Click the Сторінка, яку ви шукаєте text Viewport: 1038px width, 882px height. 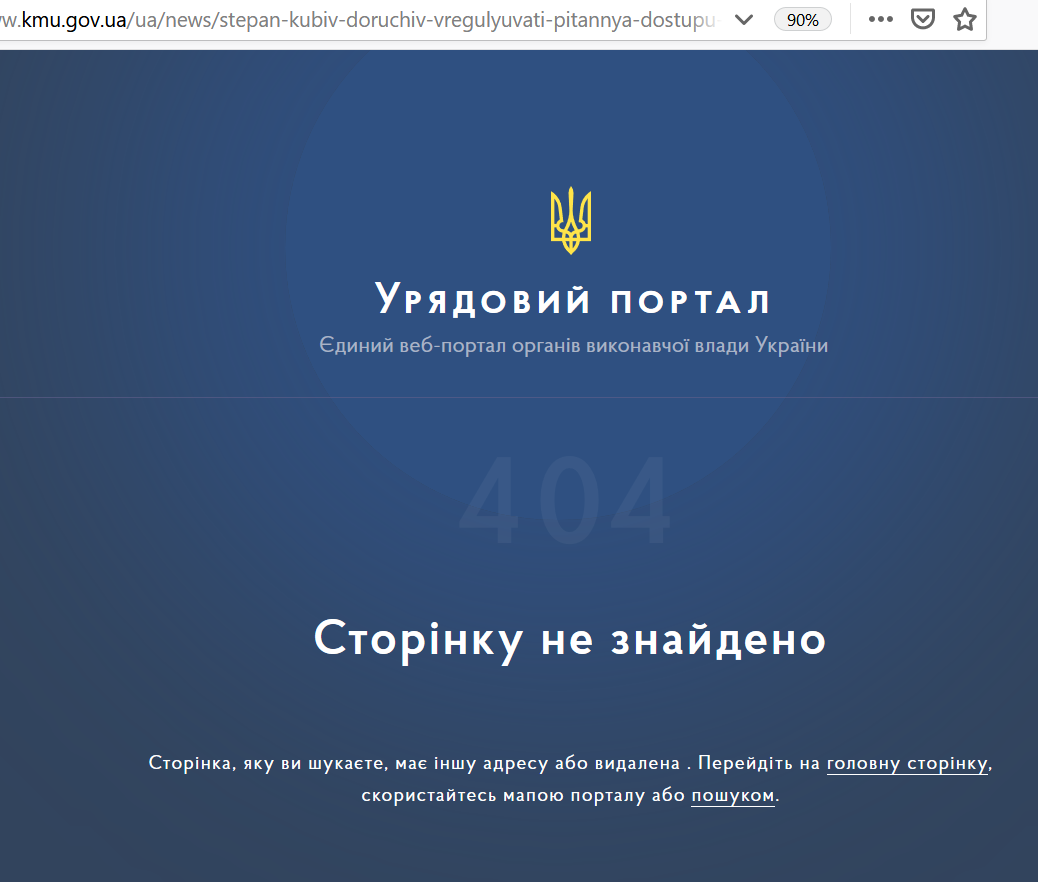(268, 764)
